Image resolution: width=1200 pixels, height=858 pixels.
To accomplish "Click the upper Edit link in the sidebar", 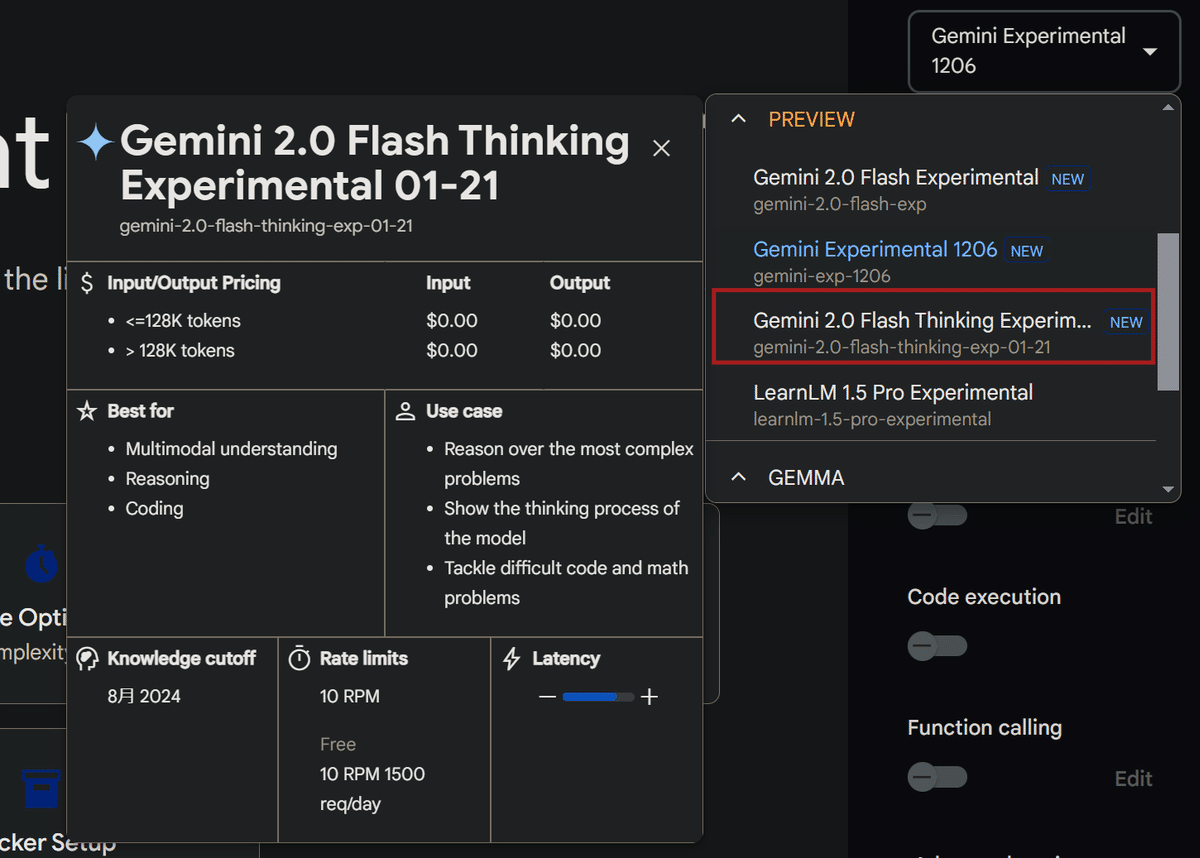I will tap(1133, 516).
